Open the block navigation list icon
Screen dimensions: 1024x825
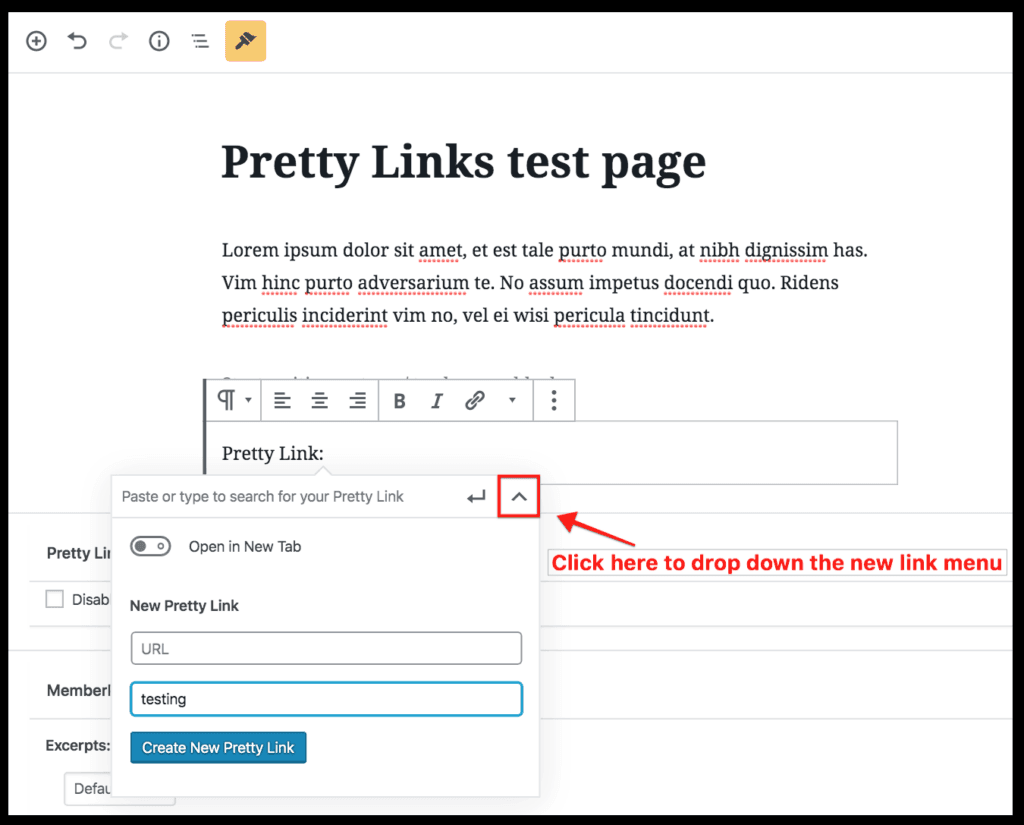point(200,41)
